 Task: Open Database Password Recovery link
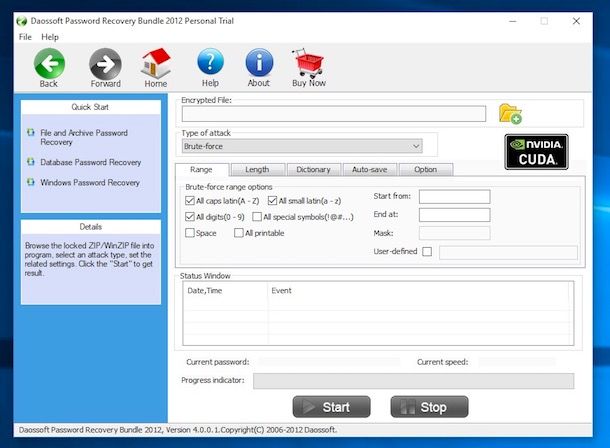pos(91,162)
